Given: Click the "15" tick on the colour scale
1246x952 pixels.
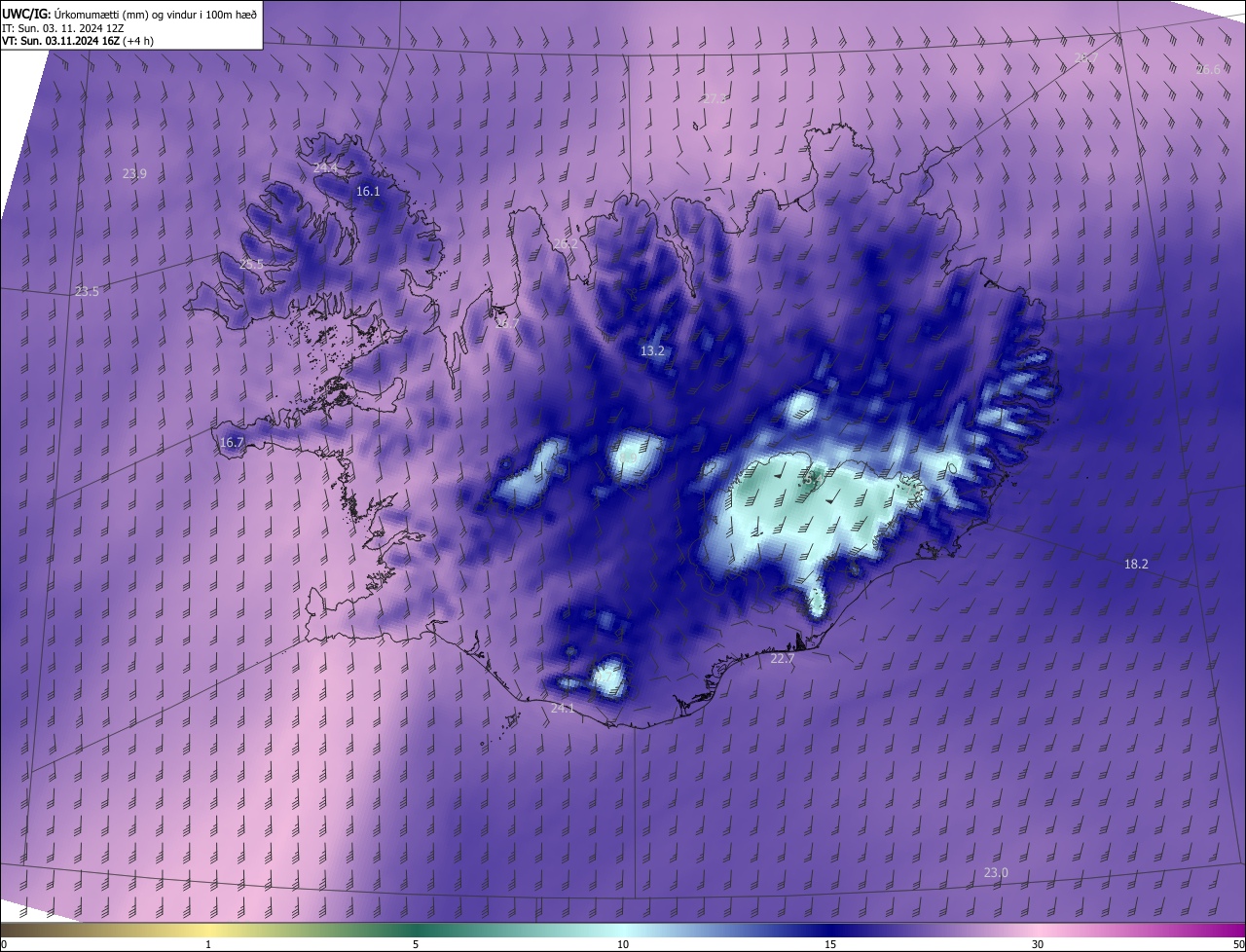Looking at the screenshot, I should 830,944.
